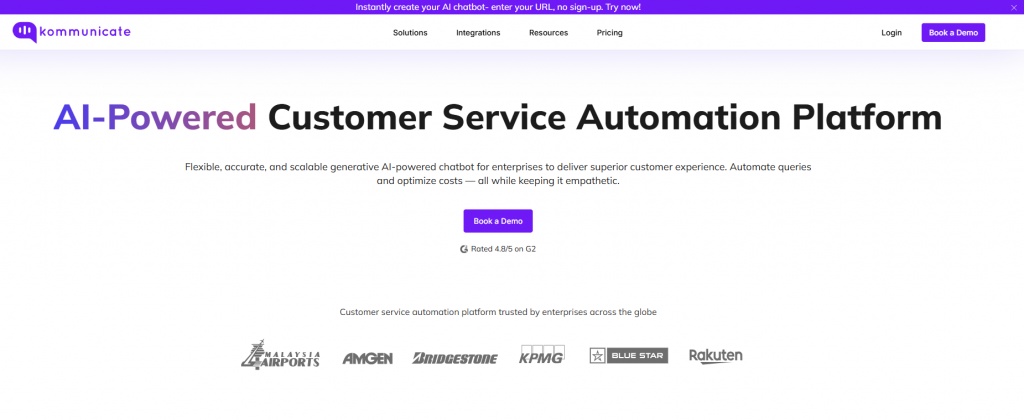Click the Blue Star logo
This screenshot has height=420, width=1024.
pos(628,355)
